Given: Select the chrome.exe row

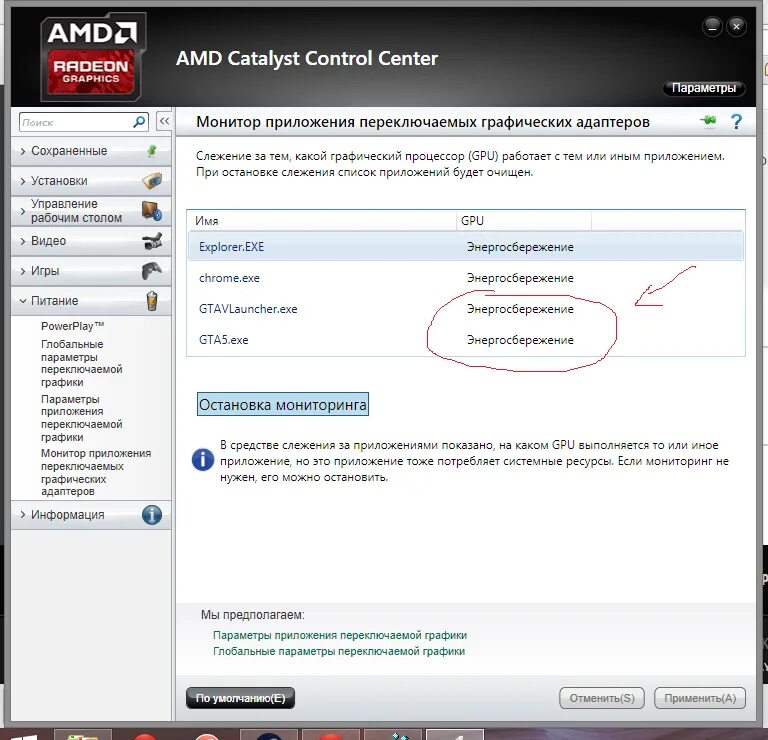Looking at the screenshot, I should pos(466,278).
